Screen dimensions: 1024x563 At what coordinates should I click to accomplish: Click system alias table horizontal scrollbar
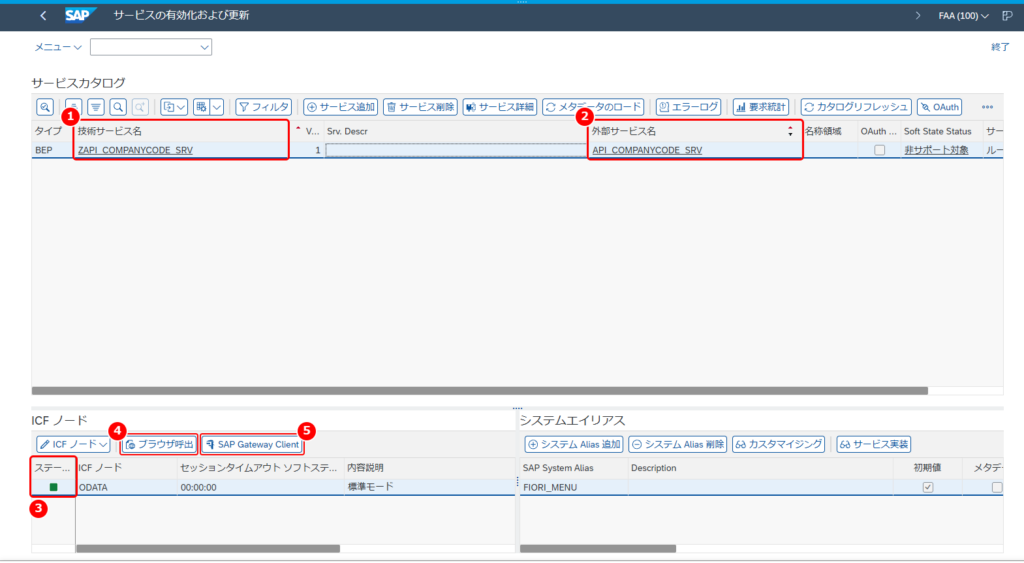click(598, 549)
